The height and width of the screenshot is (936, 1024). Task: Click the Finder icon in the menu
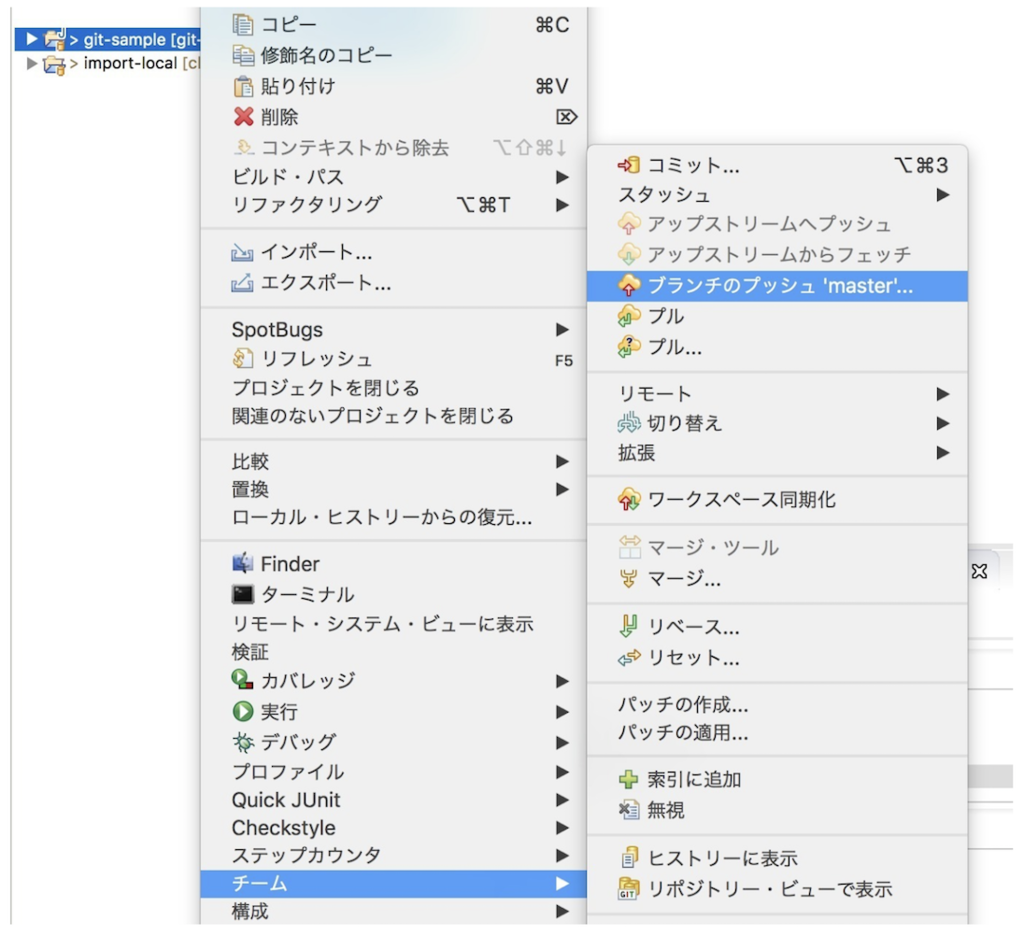click(x=242, y=563)
